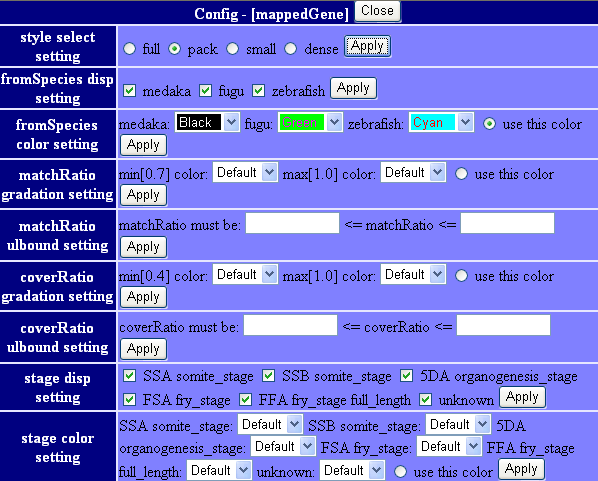
Task: Enable matchRatio gradation use this color
Action: (461, 174)
